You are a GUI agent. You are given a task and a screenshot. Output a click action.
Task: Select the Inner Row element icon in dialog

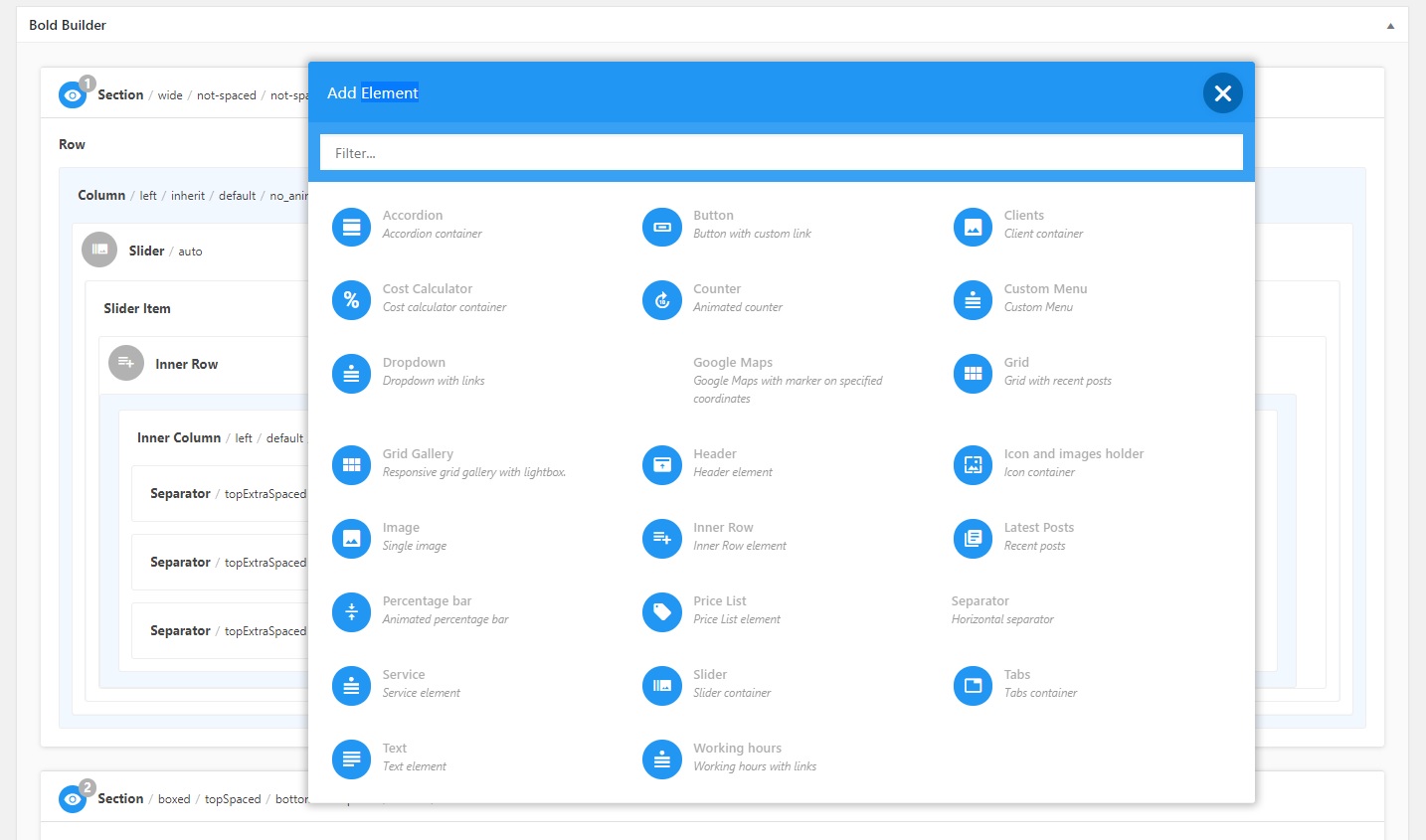(x=662, y=540)
